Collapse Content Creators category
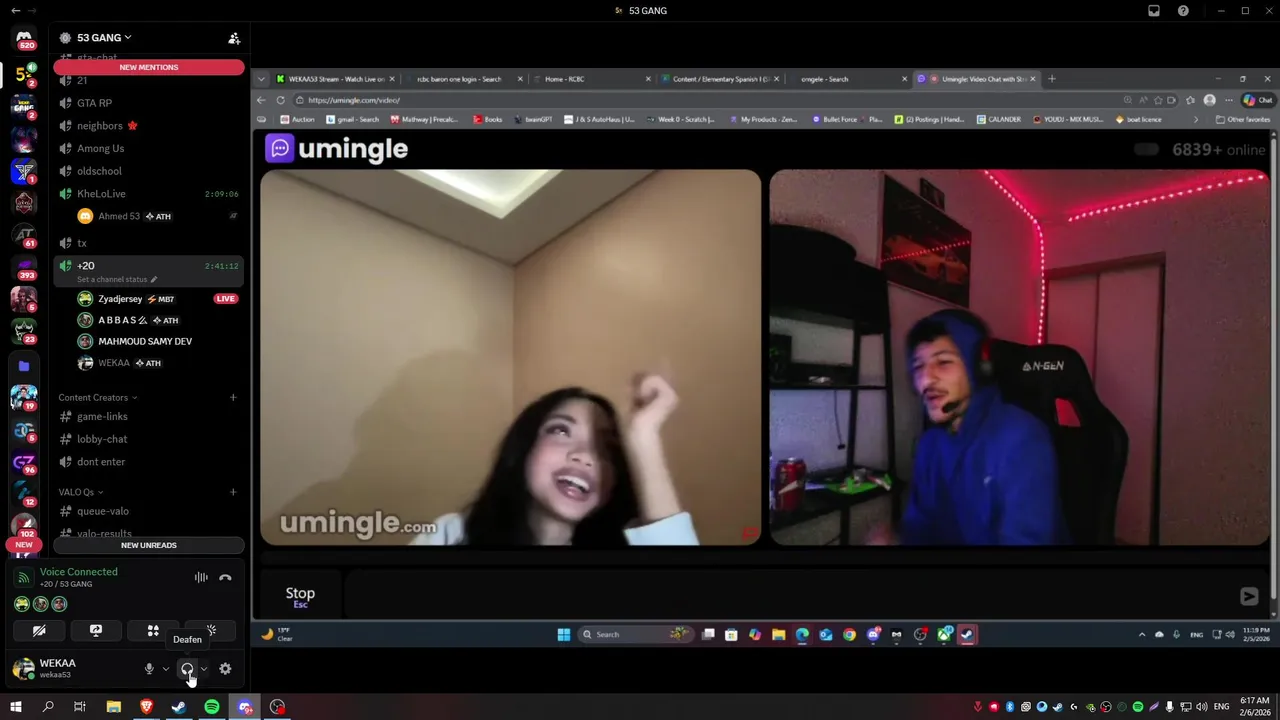The image size is (1280, 720). [x=98, y=397]
